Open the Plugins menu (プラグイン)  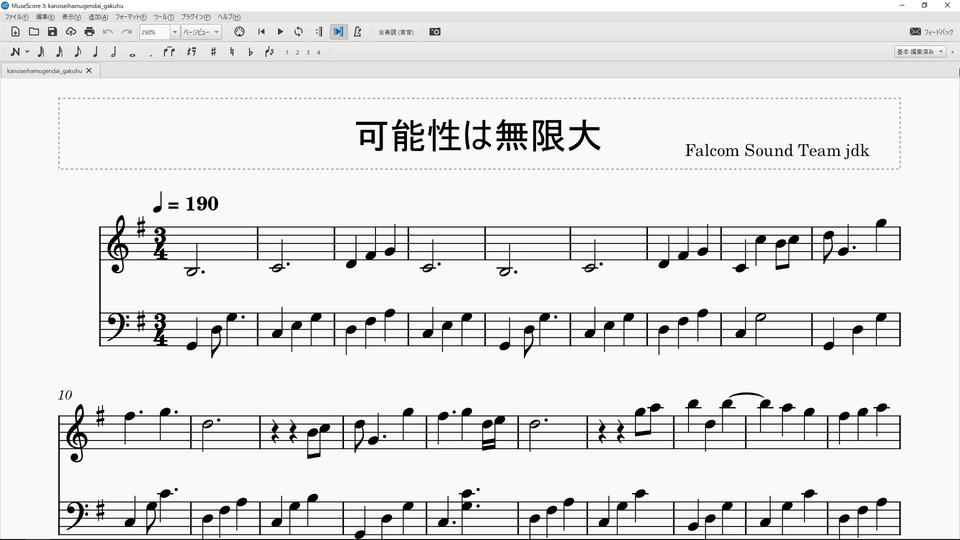click(195, 17)
